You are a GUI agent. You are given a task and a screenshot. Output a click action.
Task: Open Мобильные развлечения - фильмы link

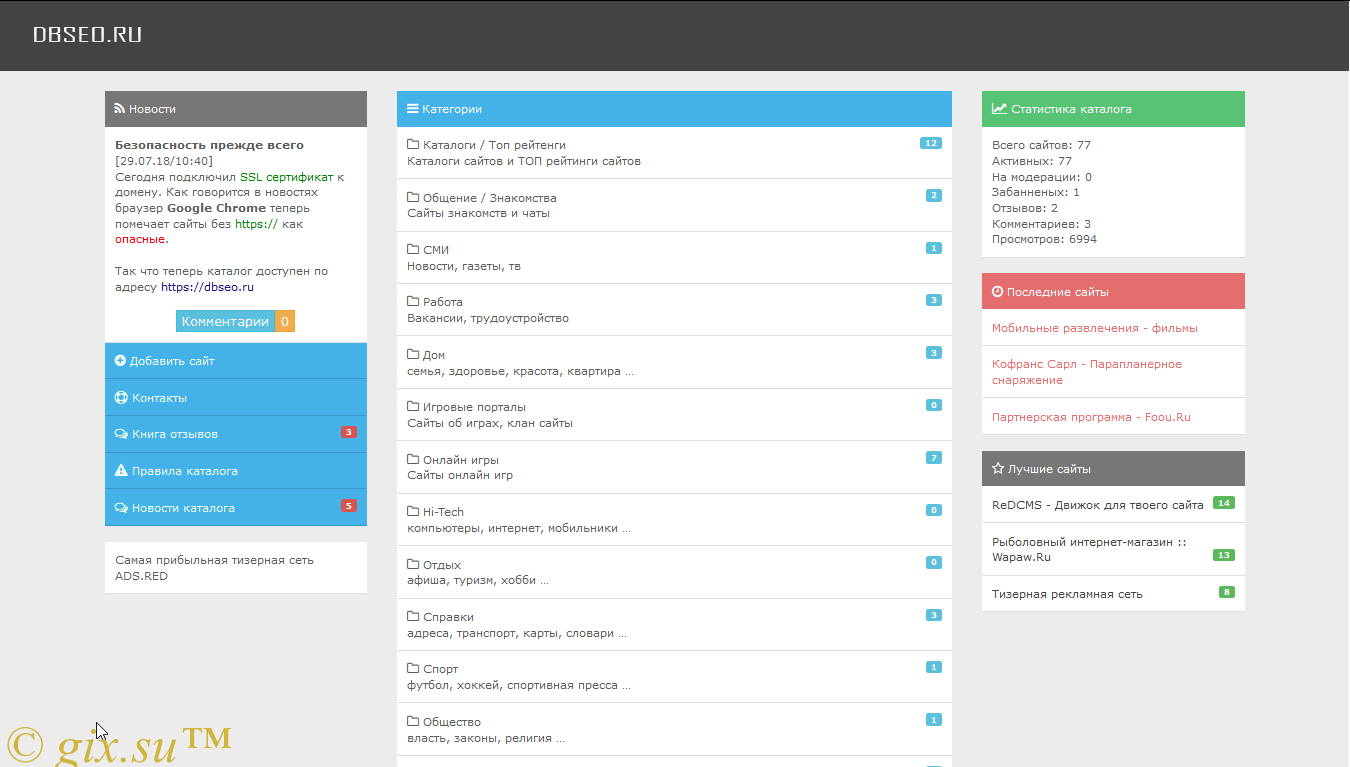tap(1095, 328)
